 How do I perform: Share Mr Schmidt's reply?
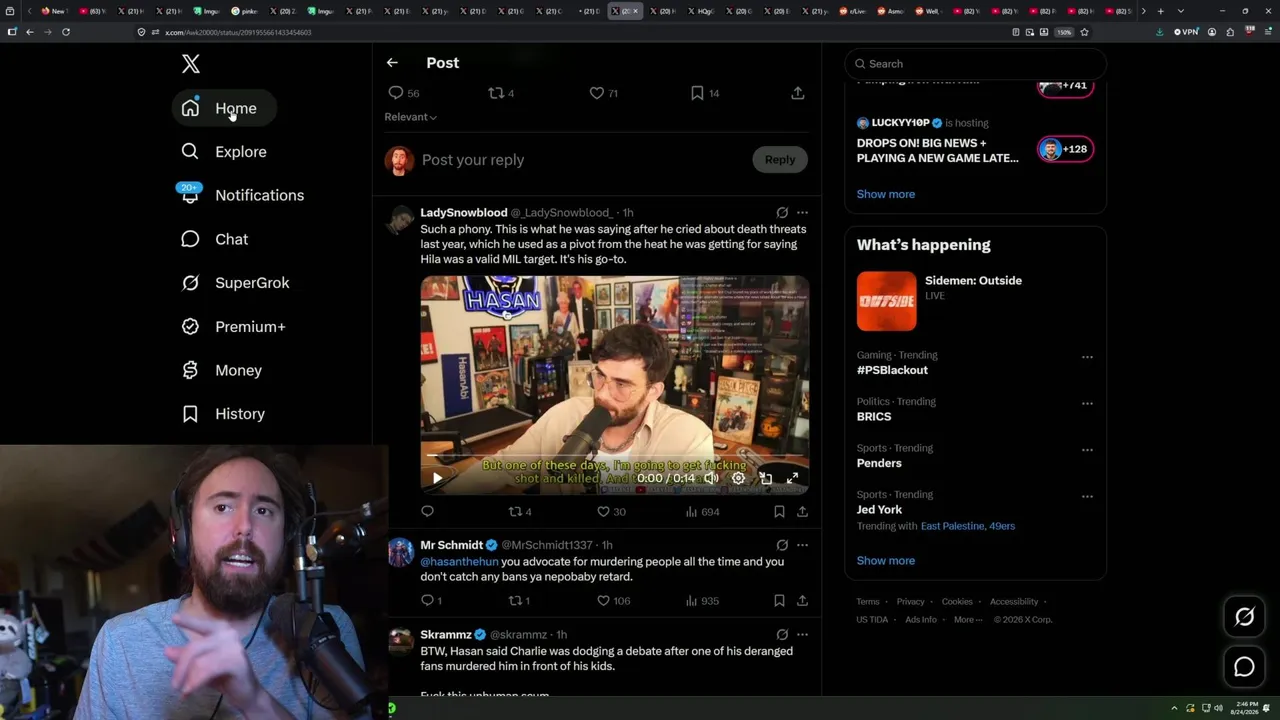pos(802,601)
